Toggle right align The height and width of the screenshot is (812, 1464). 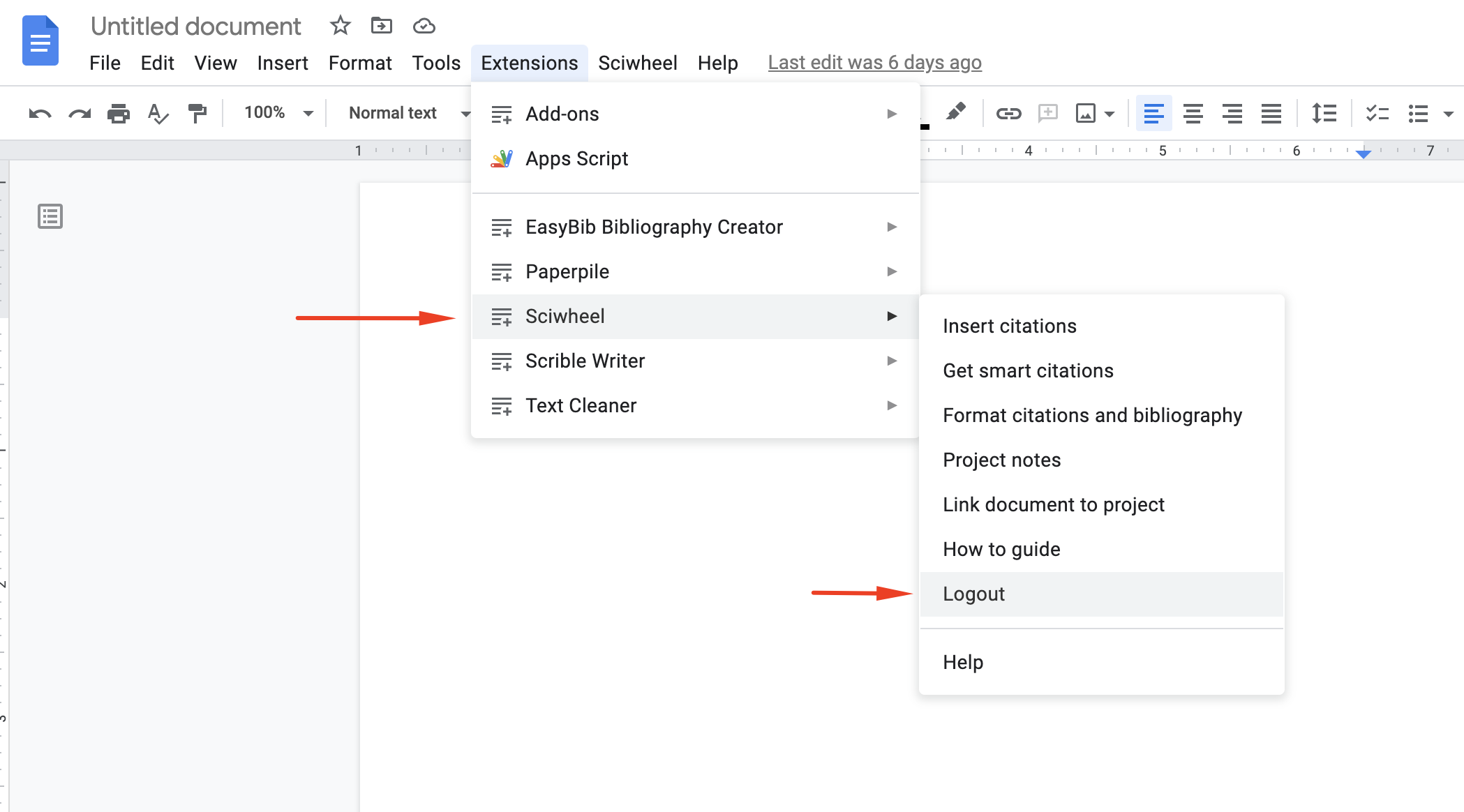point(1232,113)
